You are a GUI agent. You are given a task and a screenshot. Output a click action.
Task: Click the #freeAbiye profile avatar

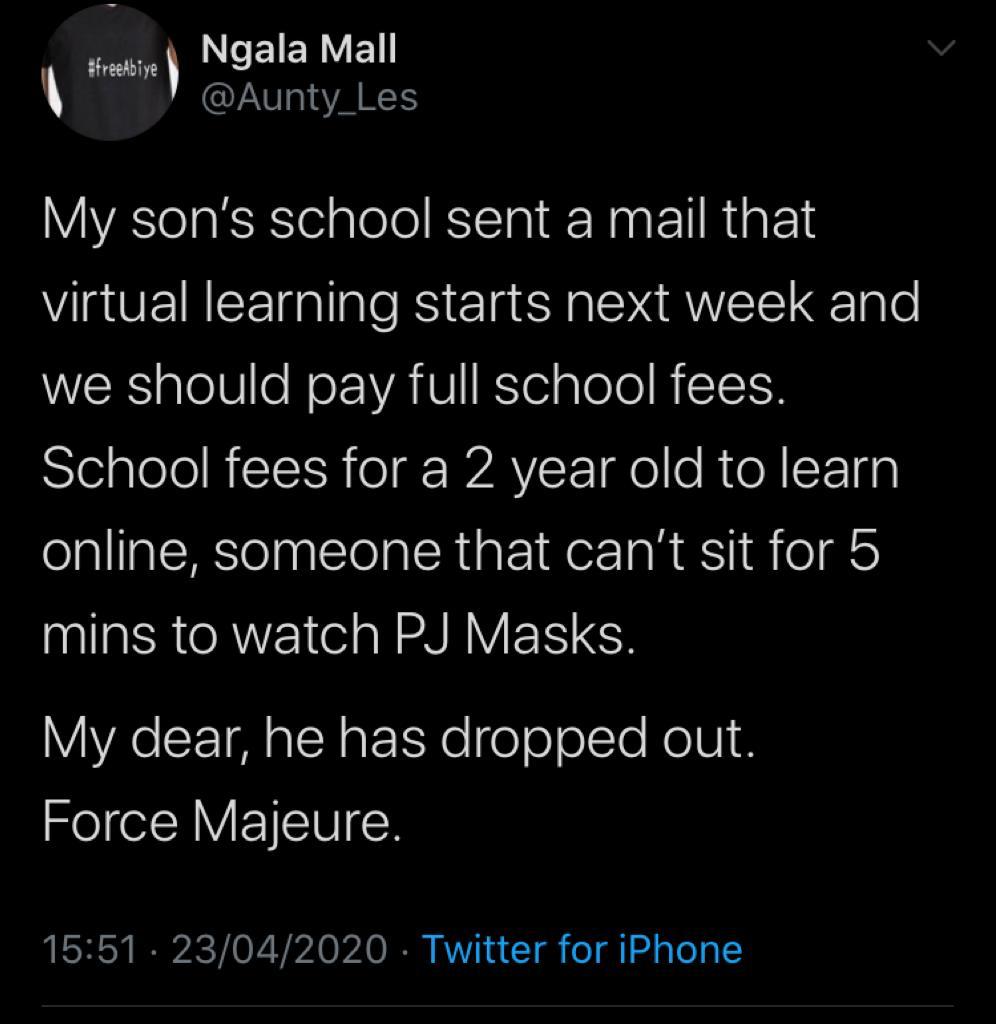(111, 73)
